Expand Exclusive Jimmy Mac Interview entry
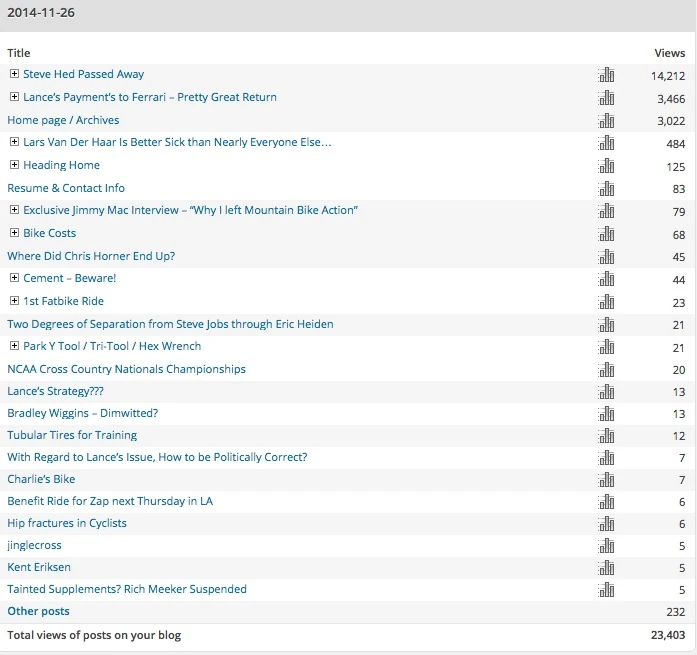Viewport: 697px width, 655px height. [14, 210]
